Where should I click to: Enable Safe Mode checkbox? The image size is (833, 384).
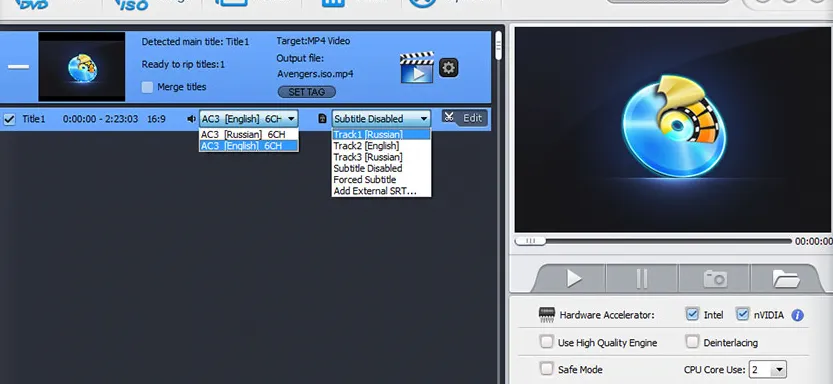547,368
